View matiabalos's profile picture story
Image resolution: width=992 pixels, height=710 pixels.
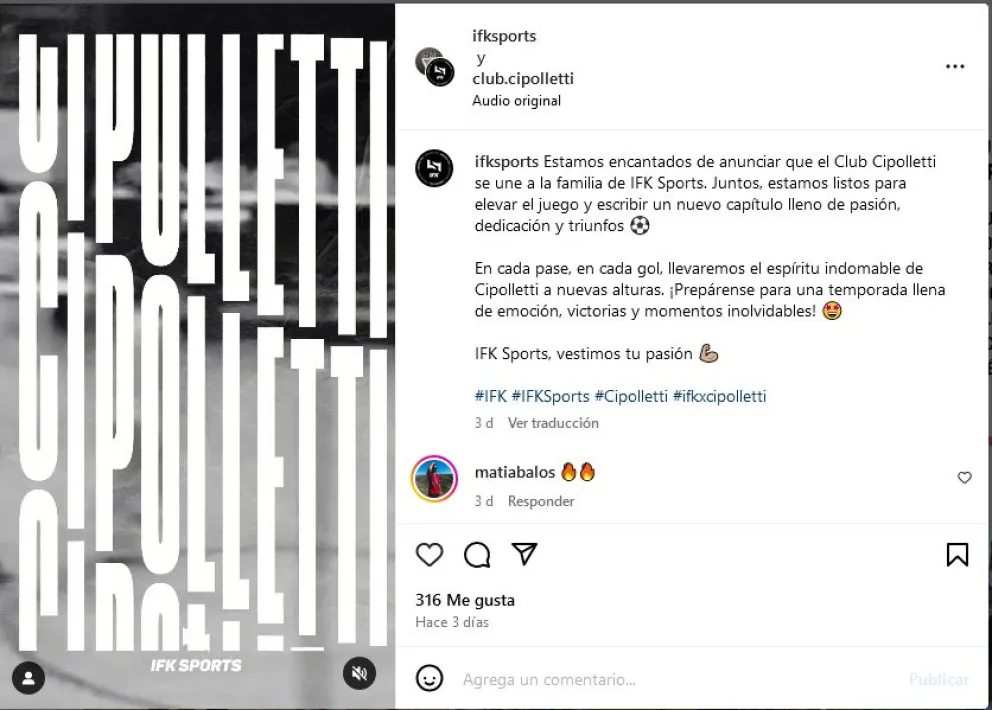coord(434,478)
